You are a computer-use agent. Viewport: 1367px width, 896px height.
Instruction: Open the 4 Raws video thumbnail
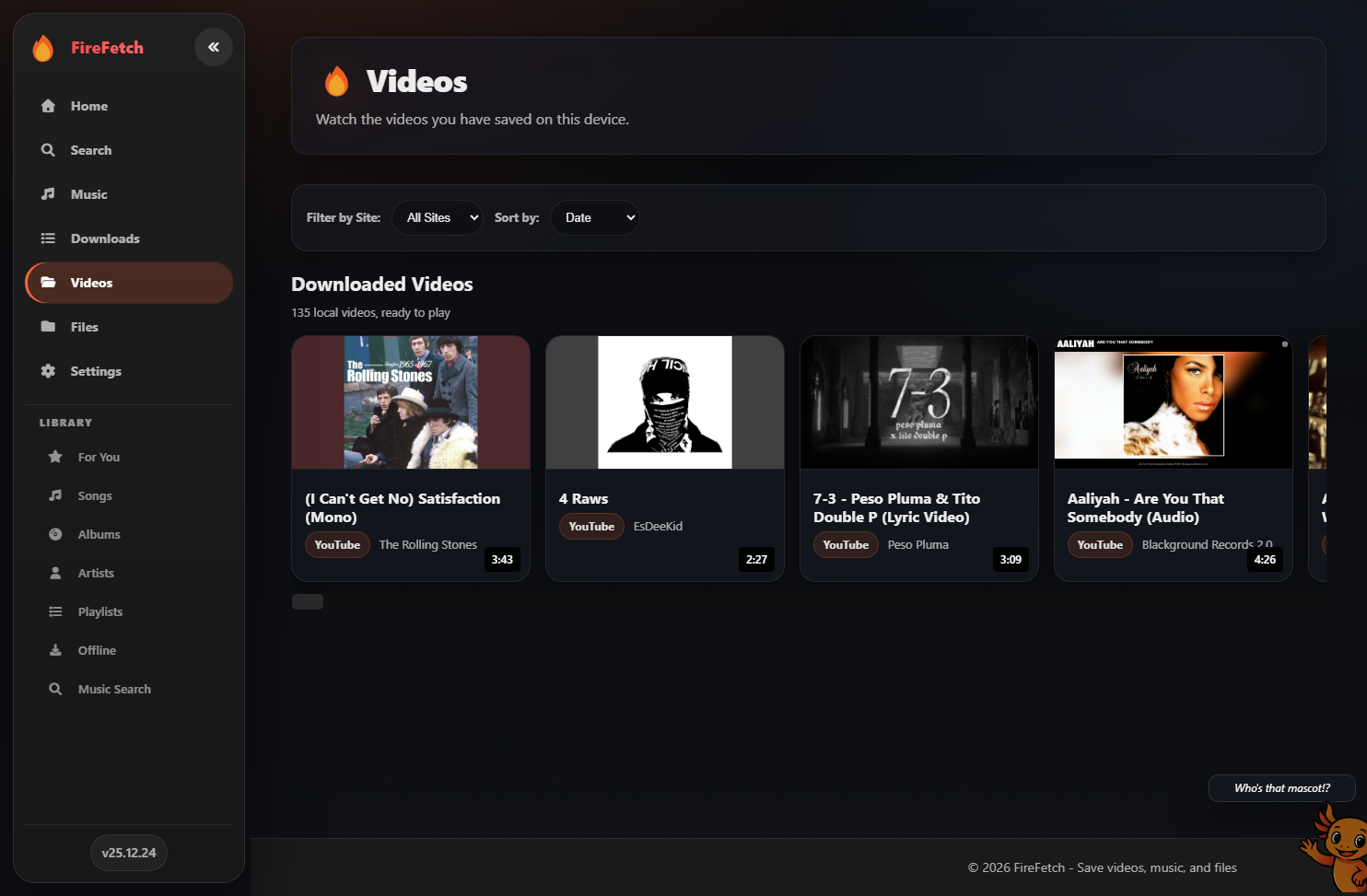(x=665, y=402)
